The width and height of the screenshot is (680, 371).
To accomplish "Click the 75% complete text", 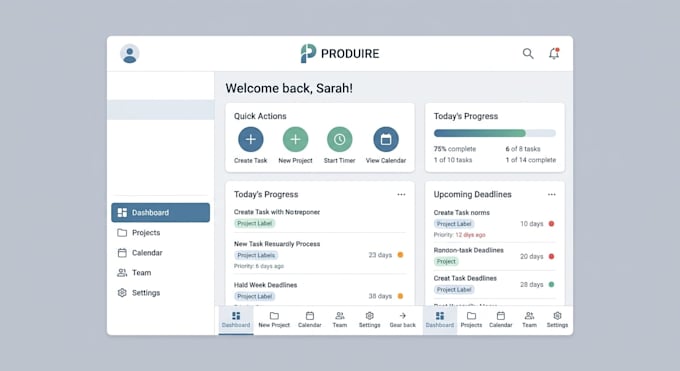I will (x=455, y=149).
